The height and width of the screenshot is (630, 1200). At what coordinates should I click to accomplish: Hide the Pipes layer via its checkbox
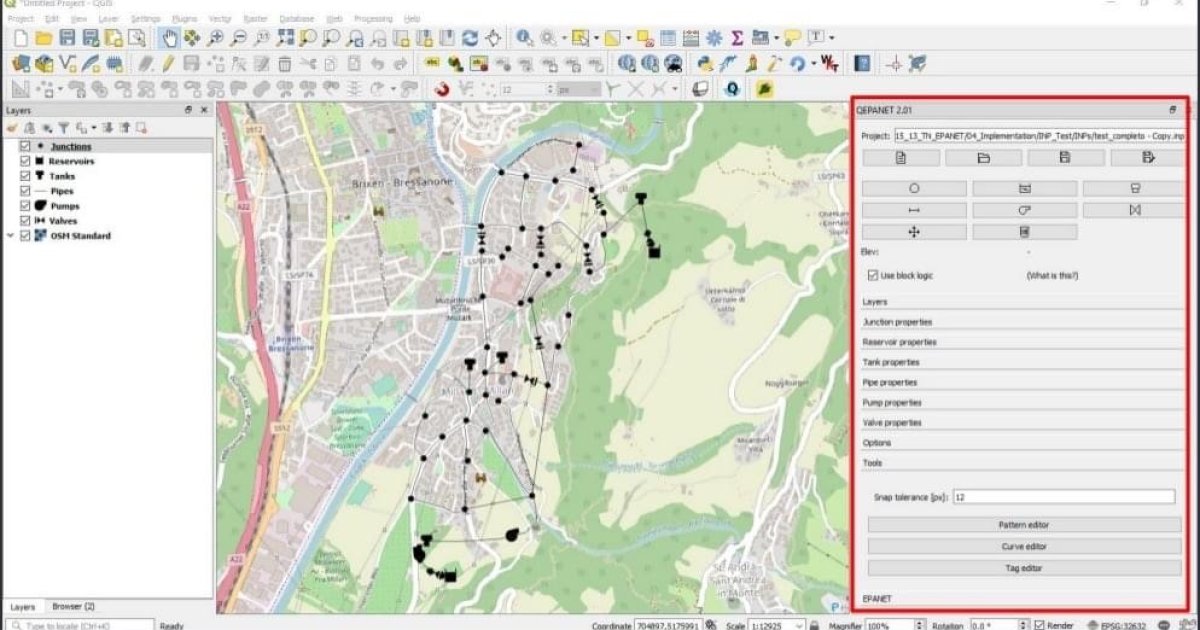(x=26, y=191)
